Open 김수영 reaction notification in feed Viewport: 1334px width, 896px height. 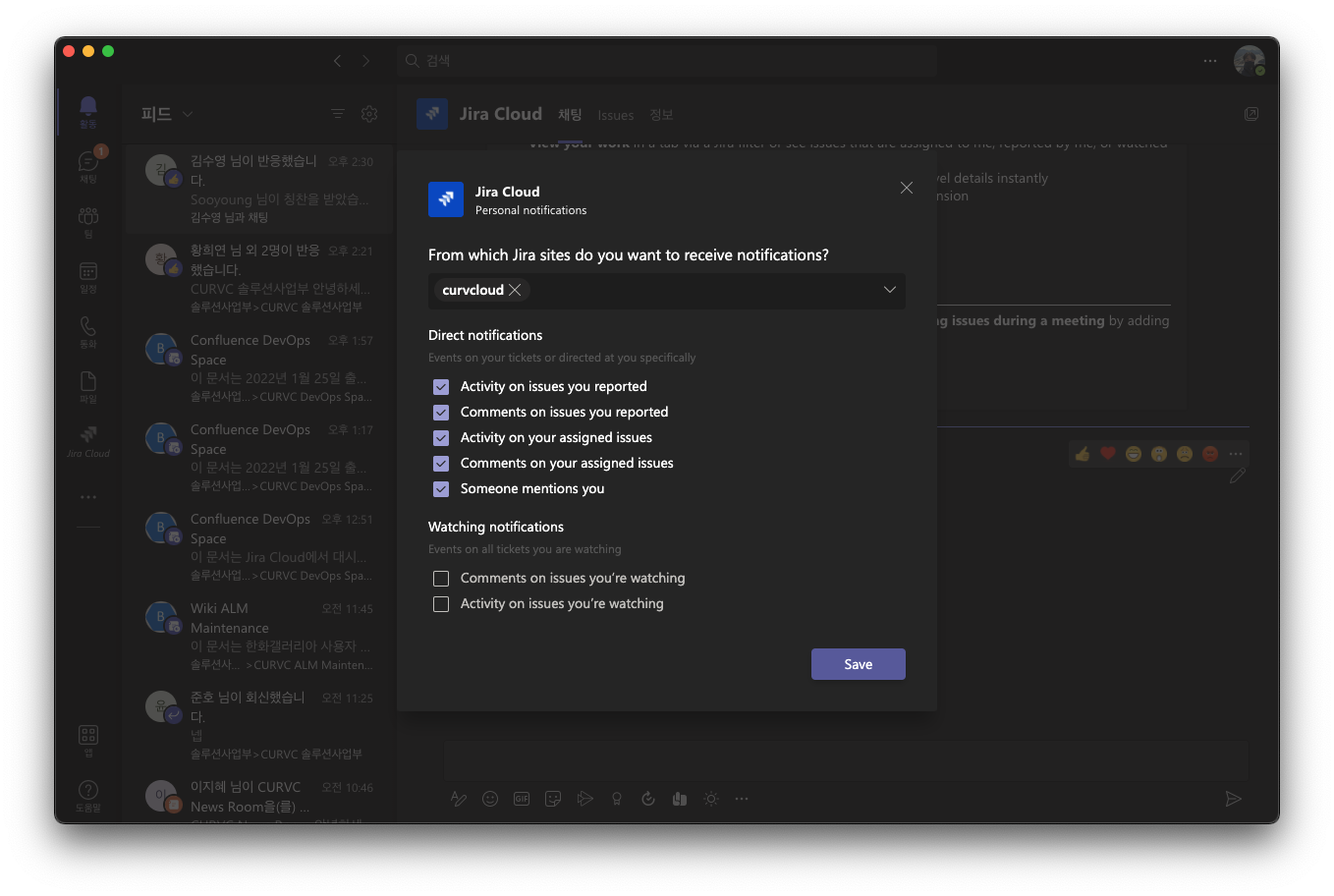click(259, 189)
